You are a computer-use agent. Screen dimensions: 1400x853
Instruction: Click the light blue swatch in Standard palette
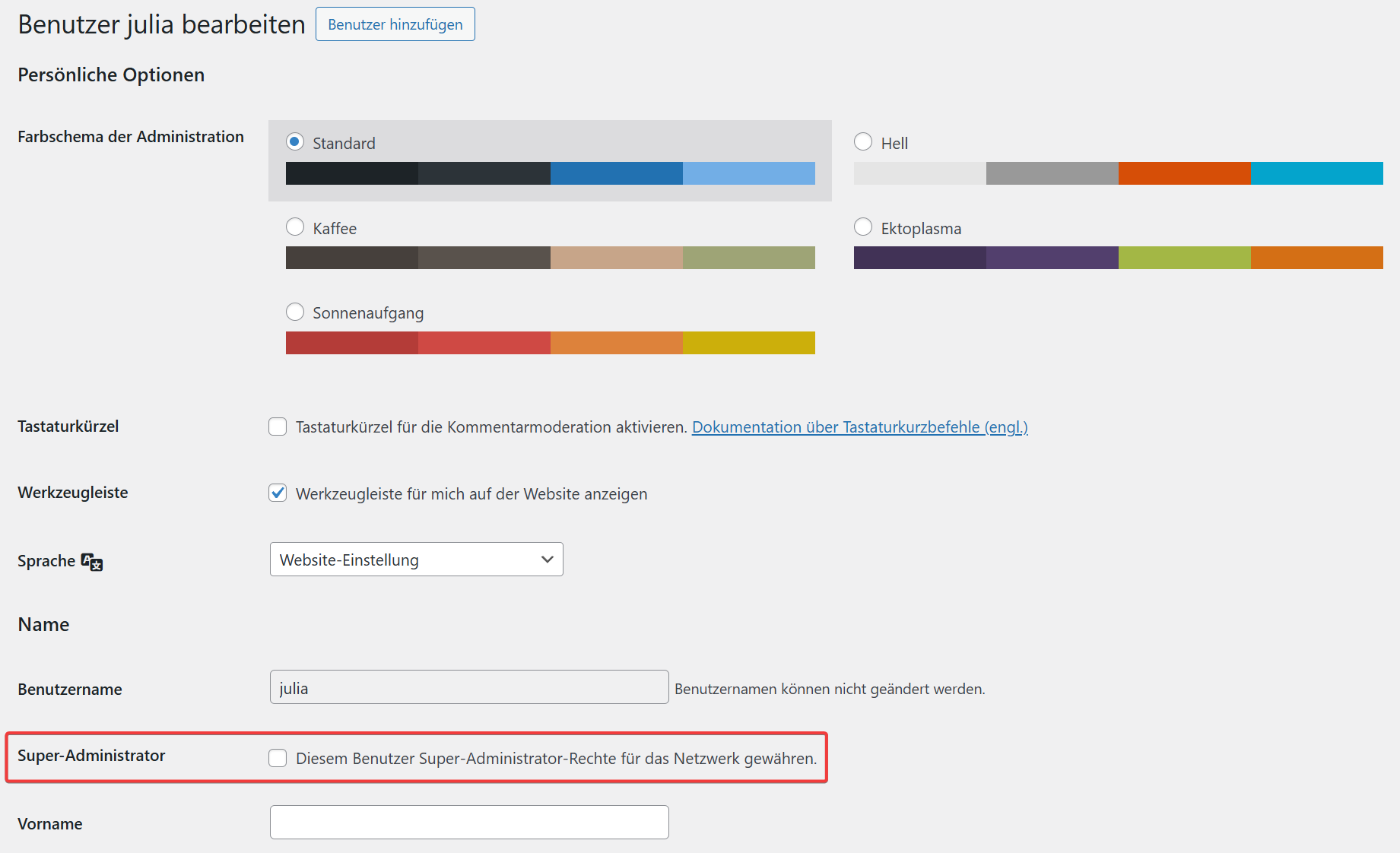tap(748, 173)
